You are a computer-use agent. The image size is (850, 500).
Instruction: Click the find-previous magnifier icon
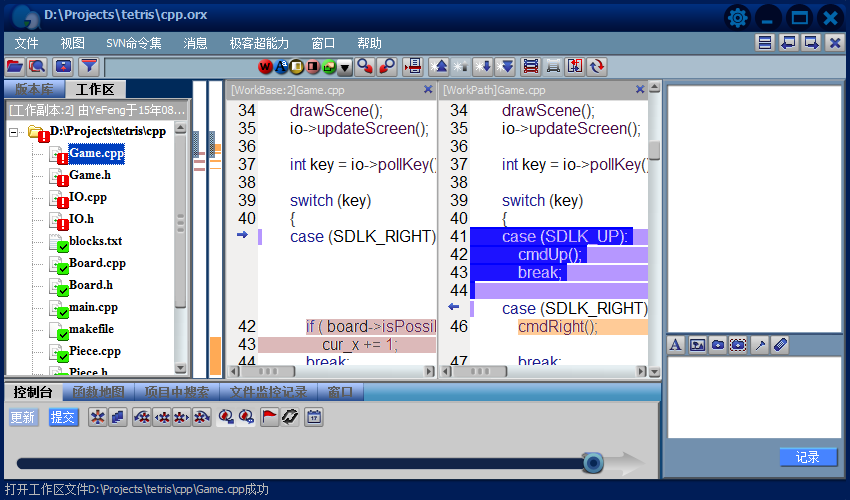(x=387, y=67)
